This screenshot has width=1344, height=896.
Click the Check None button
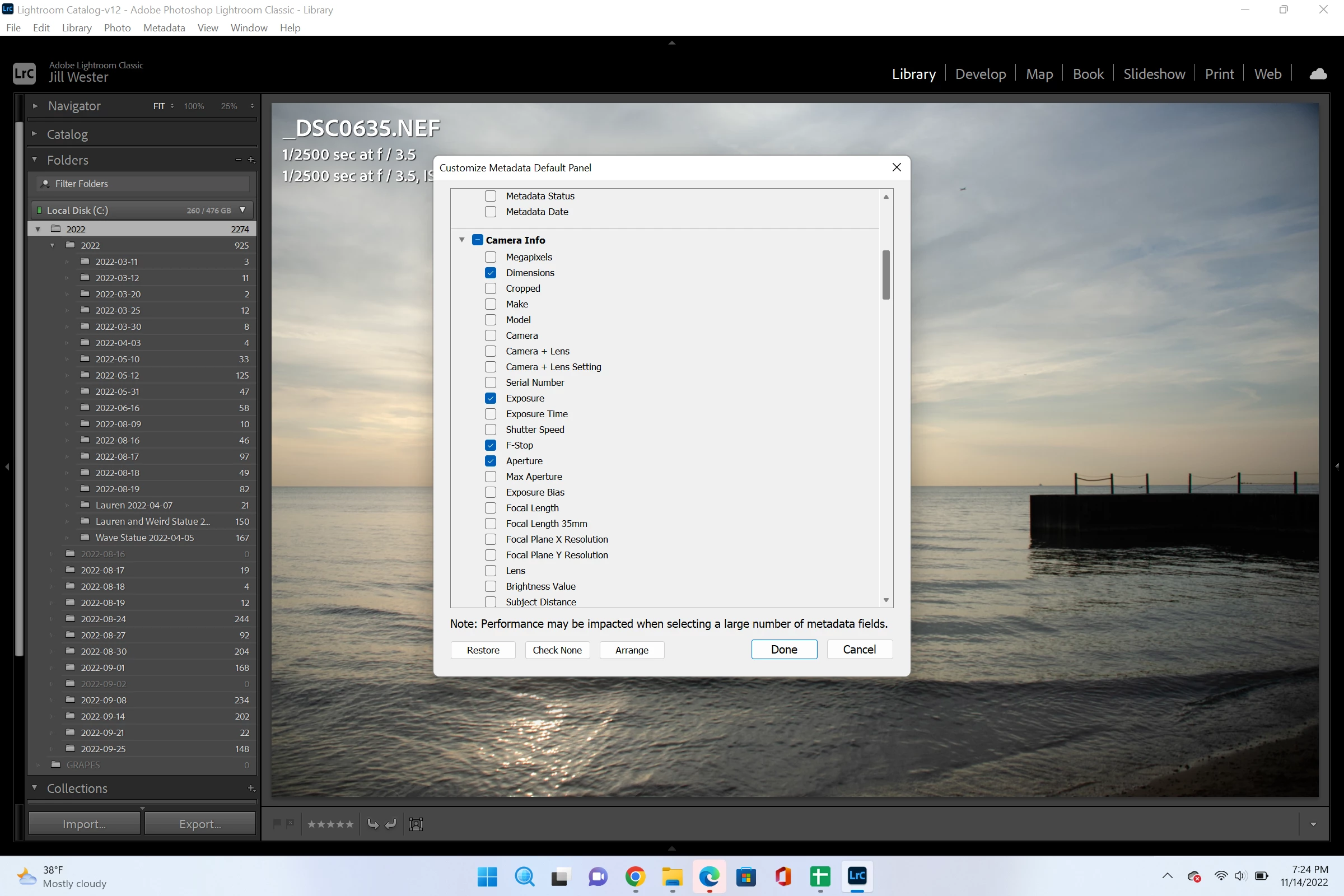(x=557, y=650)
